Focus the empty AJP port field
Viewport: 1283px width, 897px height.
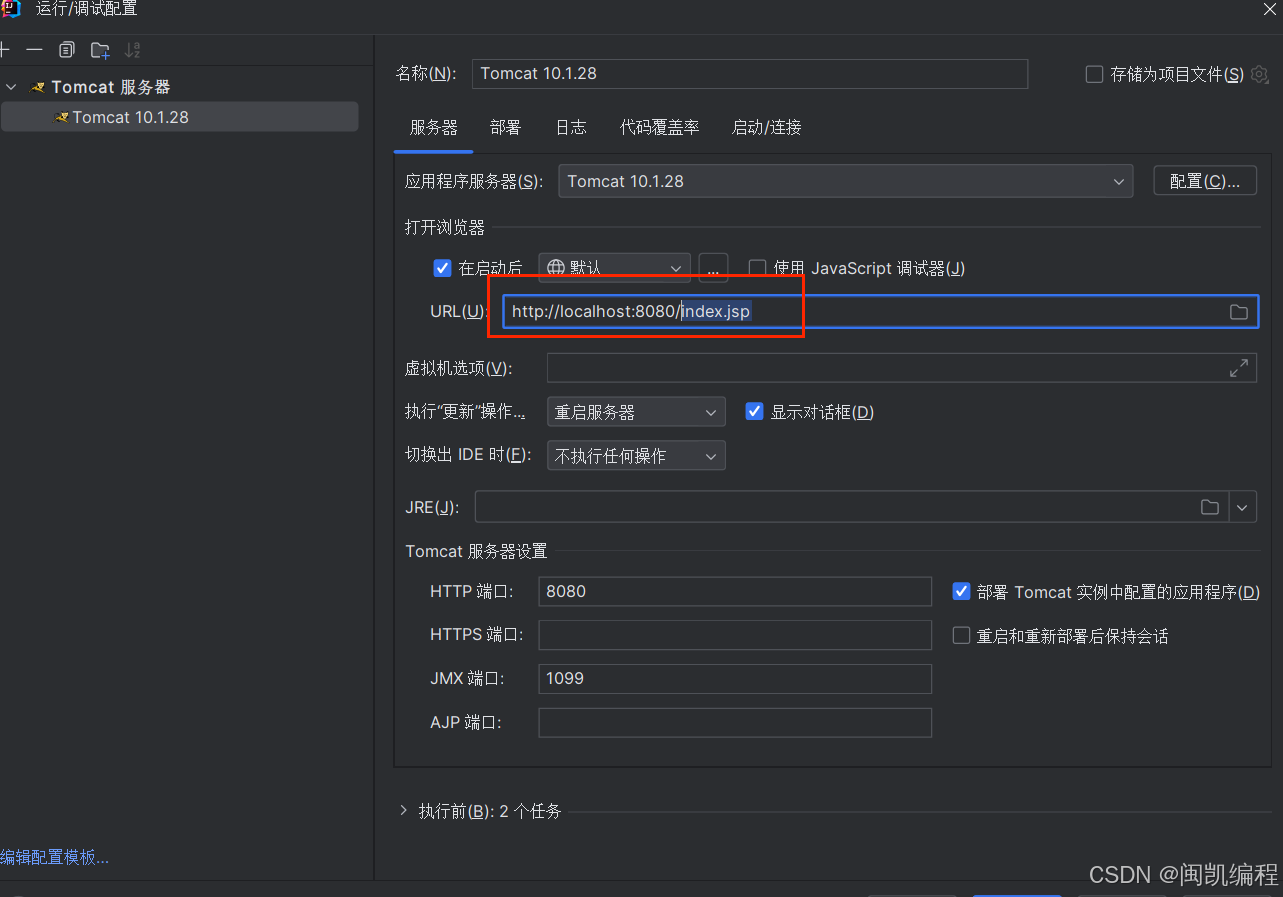(x=735, y=723)
